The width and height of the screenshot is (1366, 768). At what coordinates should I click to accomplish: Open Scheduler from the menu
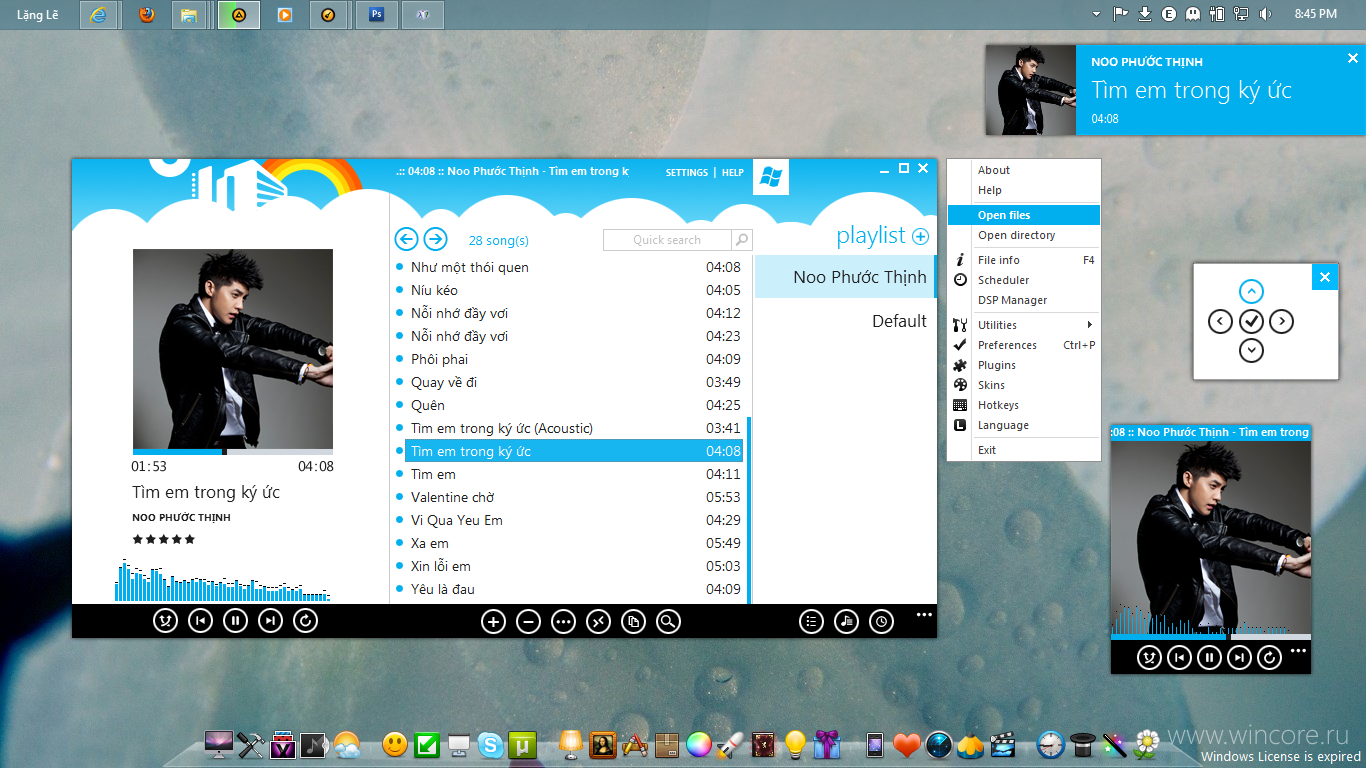[1024, 280]
